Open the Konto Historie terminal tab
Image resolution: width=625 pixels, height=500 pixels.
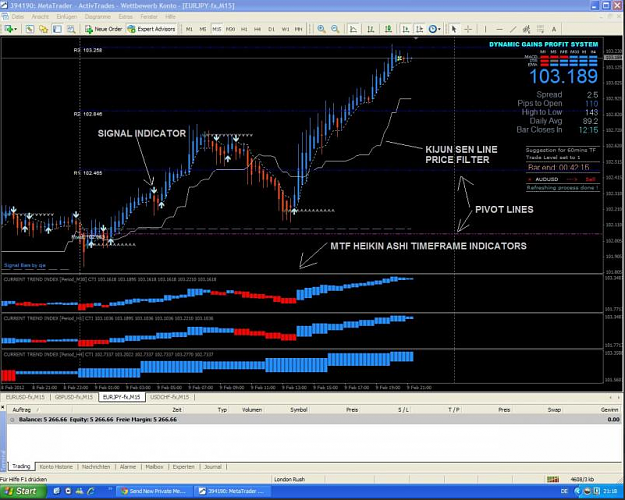click(56, 467)
